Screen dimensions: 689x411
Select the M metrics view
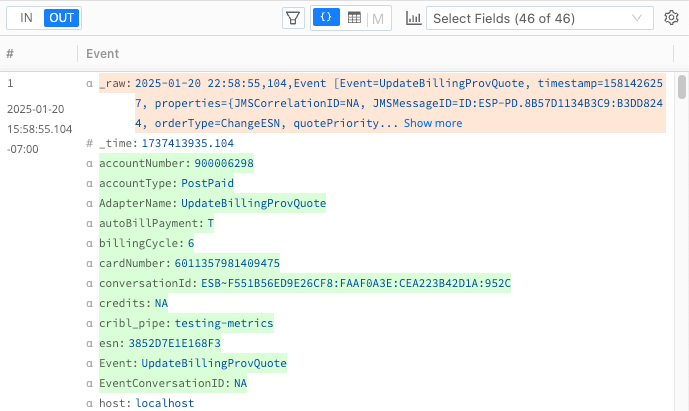(377, 19)
